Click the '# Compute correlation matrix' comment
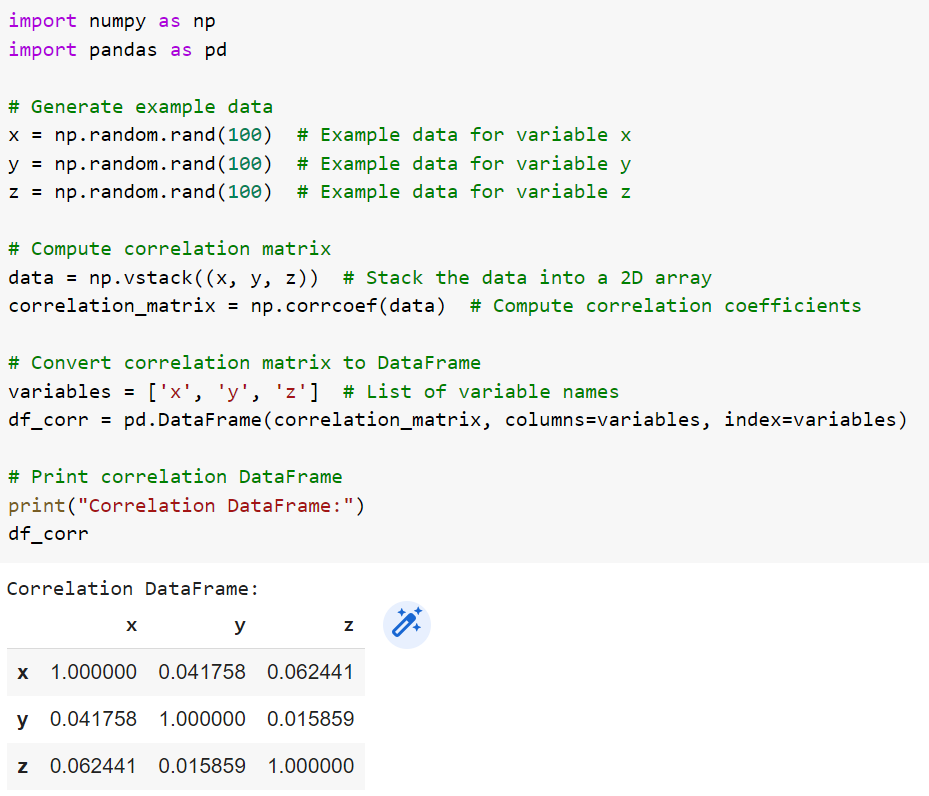The height and width of the screenshot is (796, 929). point(169,249)
